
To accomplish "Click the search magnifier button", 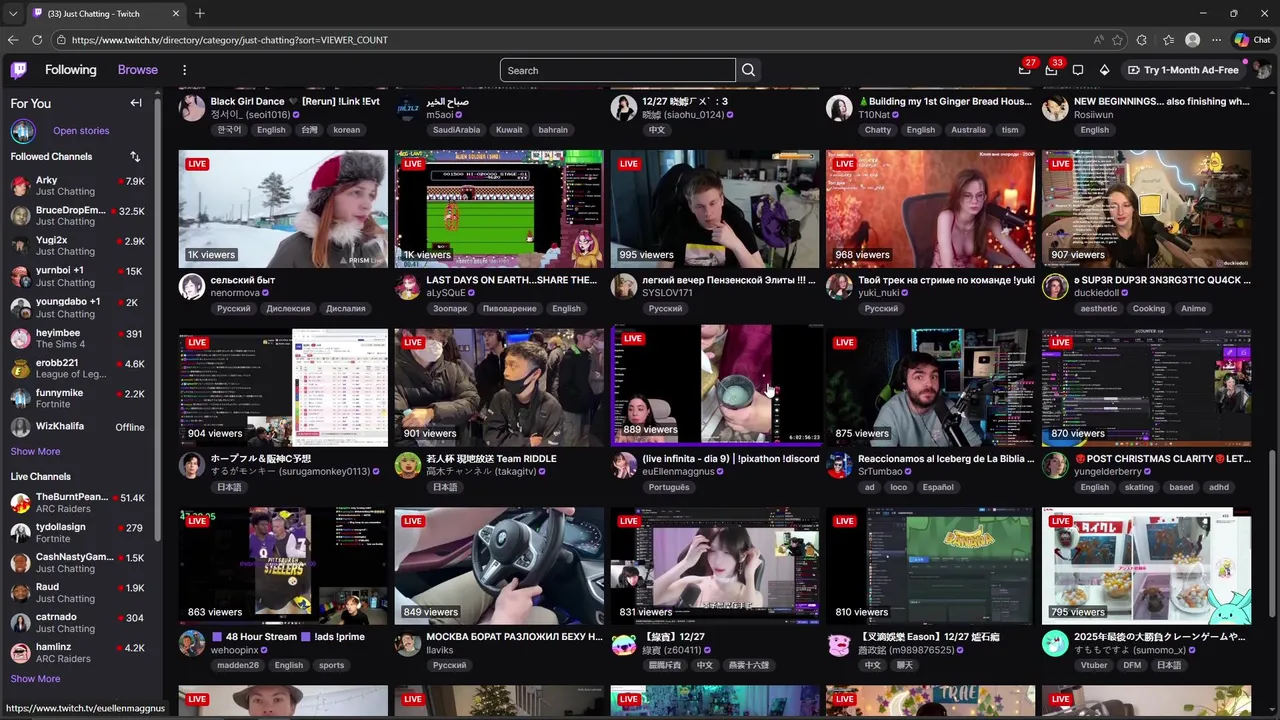I will [x=748, y=70].
